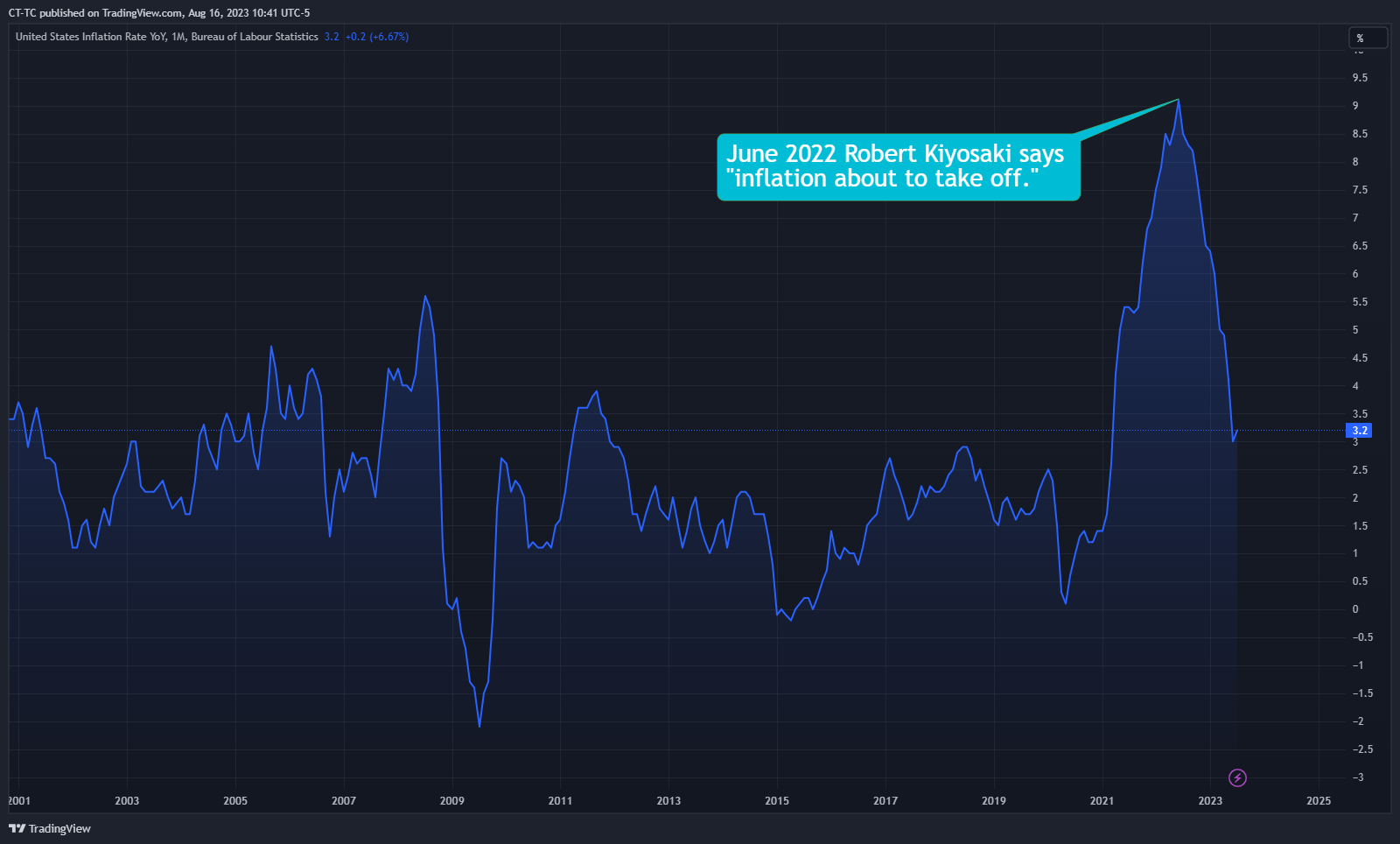Click the TradingView logo icon
Image resolution: width=1400 pixels, height=844 pixels.
click(x=17, y=828)
